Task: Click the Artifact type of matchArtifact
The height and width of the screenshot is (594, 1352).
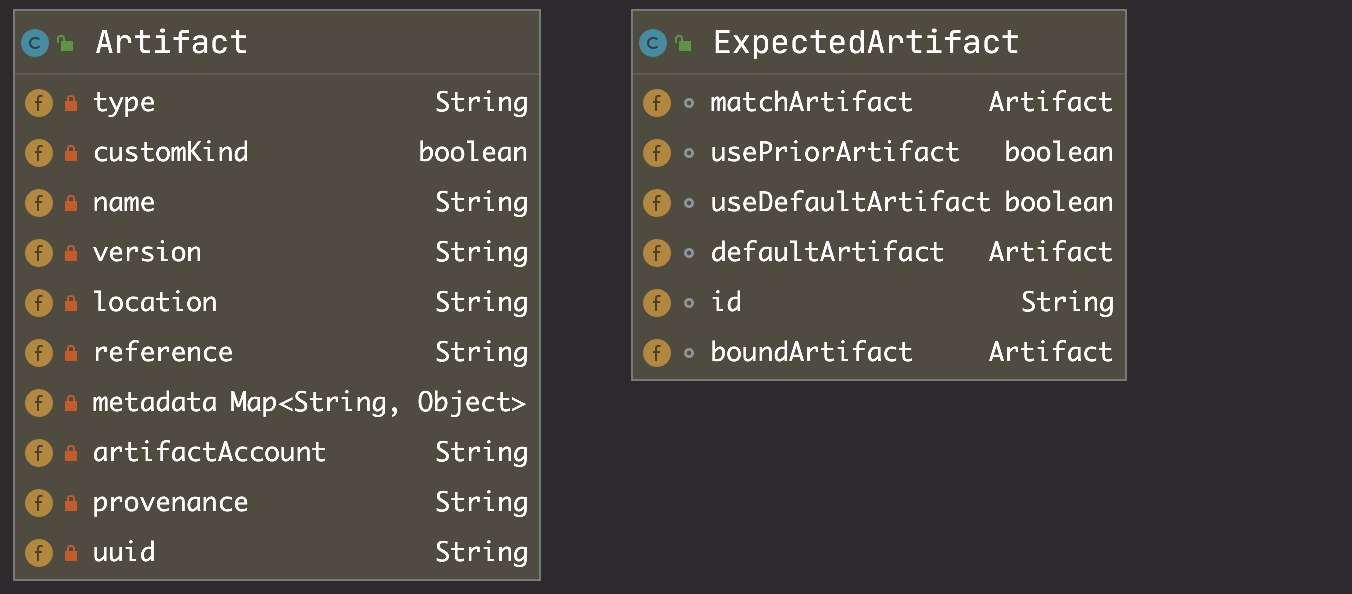Action: (x=1050, y=103)
